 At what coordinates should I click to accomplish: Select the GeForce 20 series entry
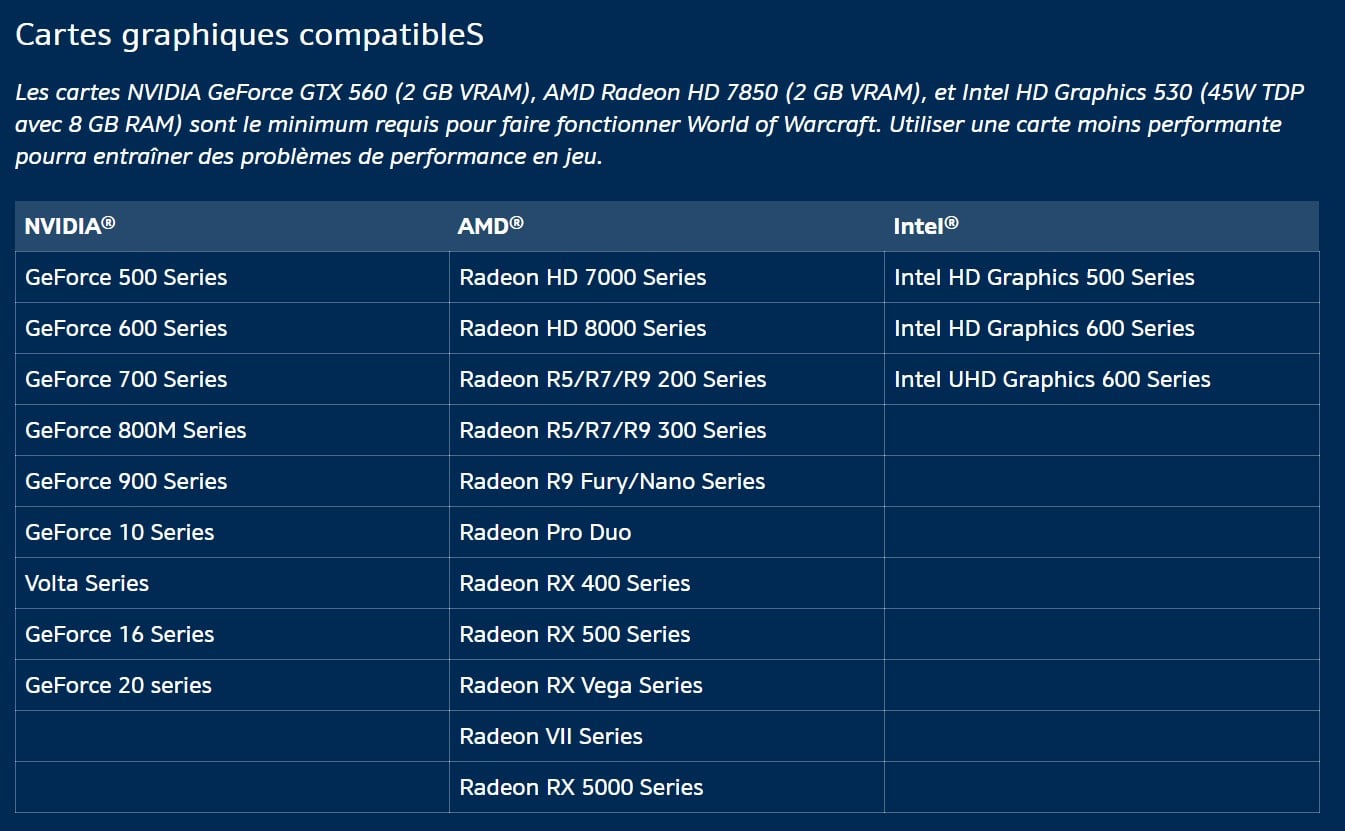point(118,685)
